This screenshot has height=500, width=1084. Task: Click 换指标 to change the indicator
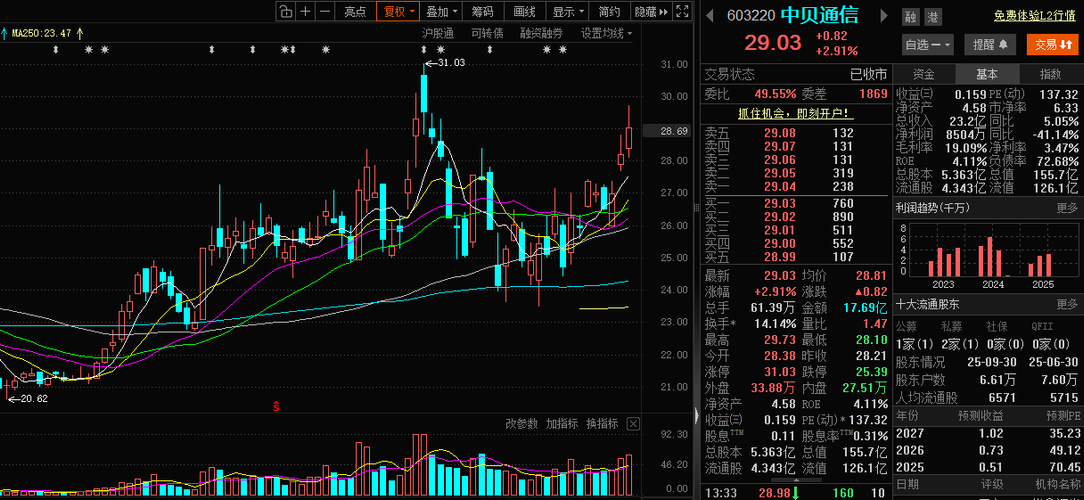pos(602,424)
